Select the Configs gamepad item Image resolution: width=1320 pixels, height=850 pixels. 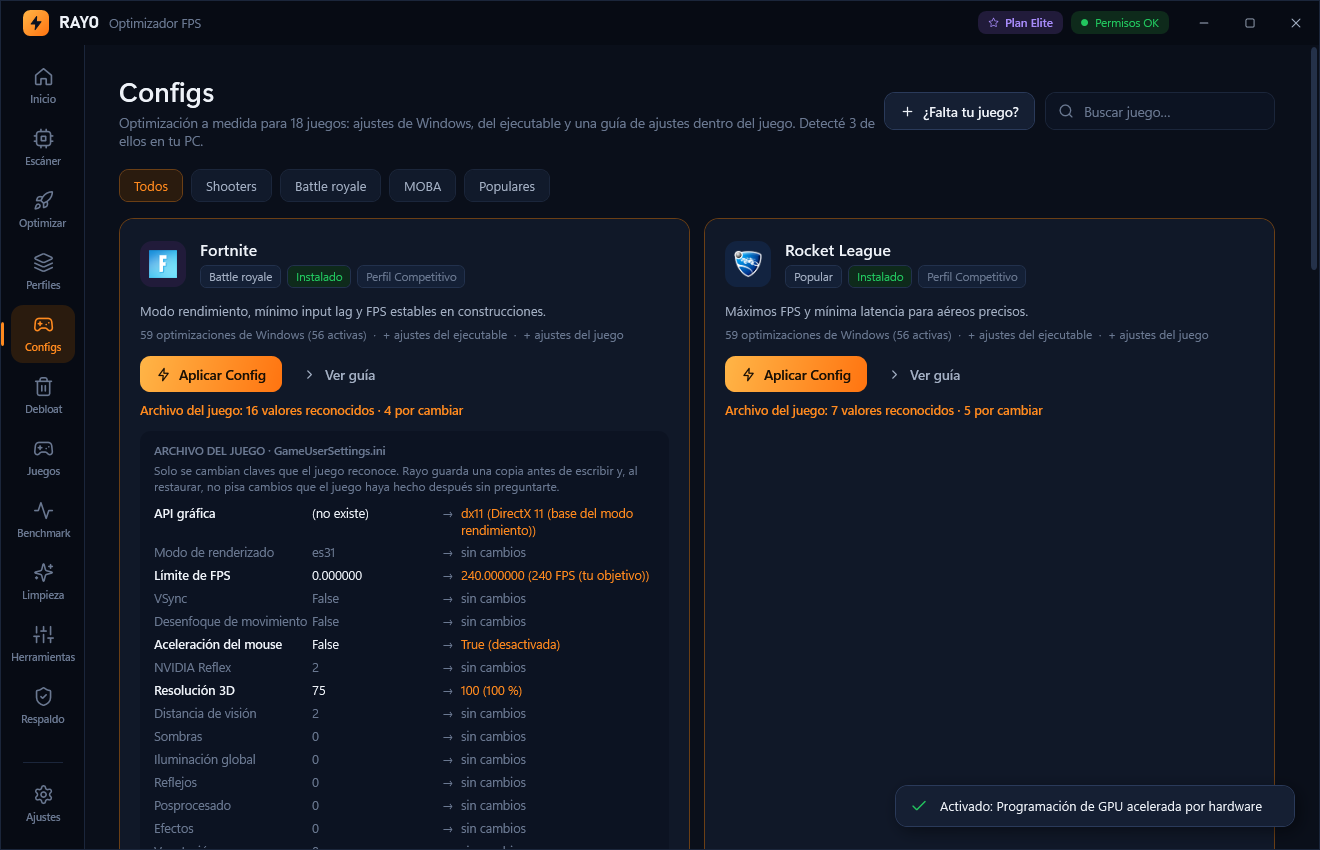point(43,334)
